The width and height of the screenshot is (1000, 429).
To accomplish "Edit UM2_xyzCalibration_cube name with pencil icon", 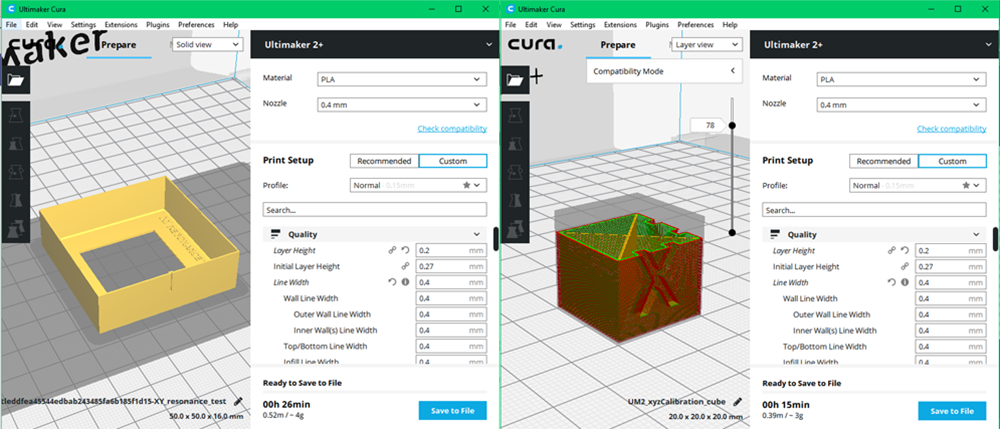I will tap(738, 402).
